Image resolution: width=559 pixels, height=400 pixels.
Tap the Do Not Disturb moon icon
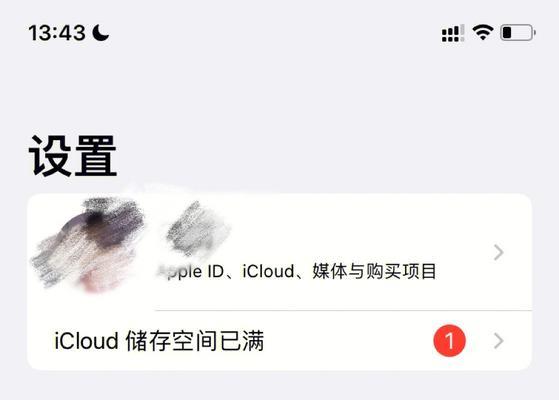101,33
